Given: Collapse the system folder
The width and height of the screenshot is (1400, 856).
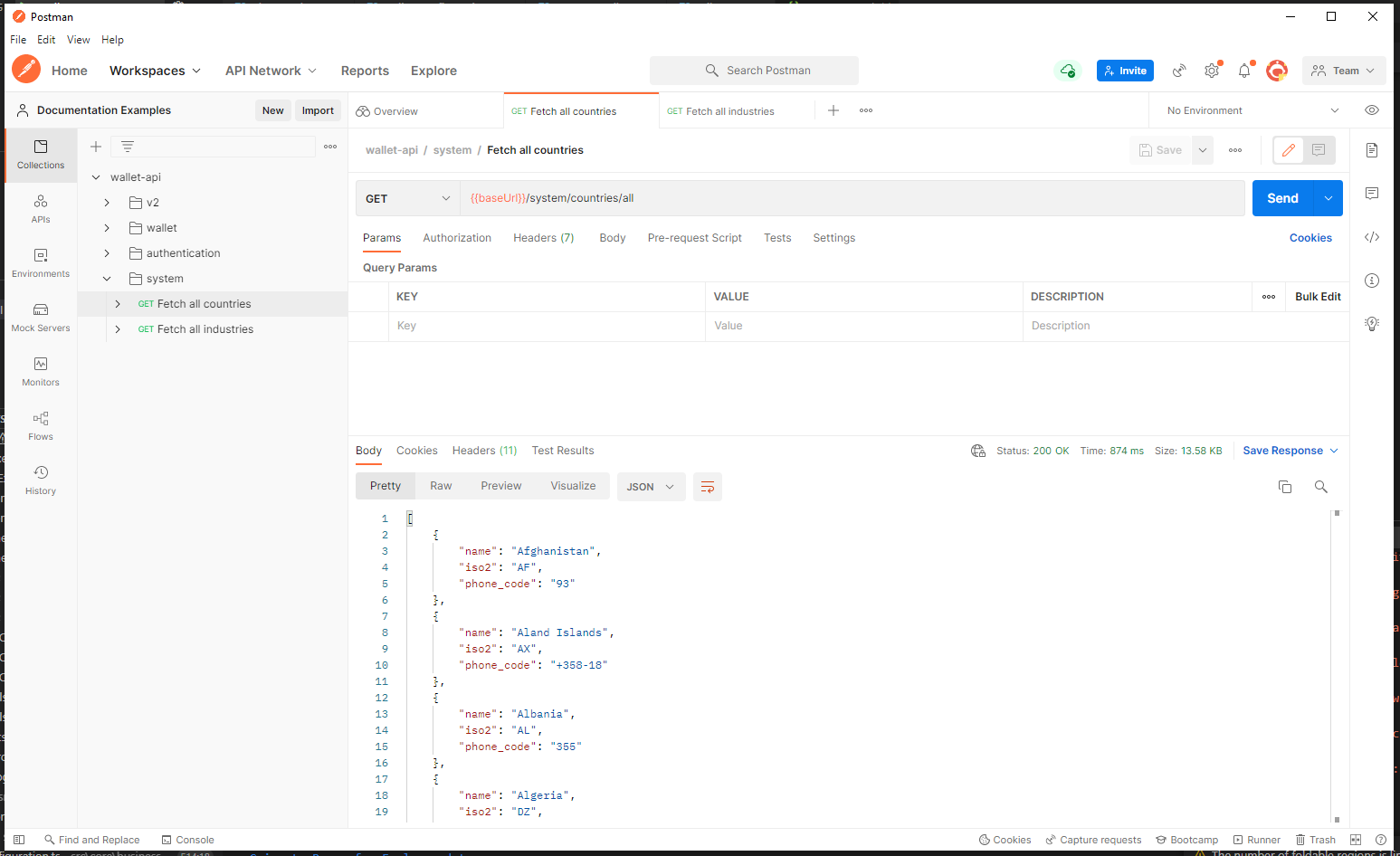Looking at the screenshot, I should [x=107, y=279].
